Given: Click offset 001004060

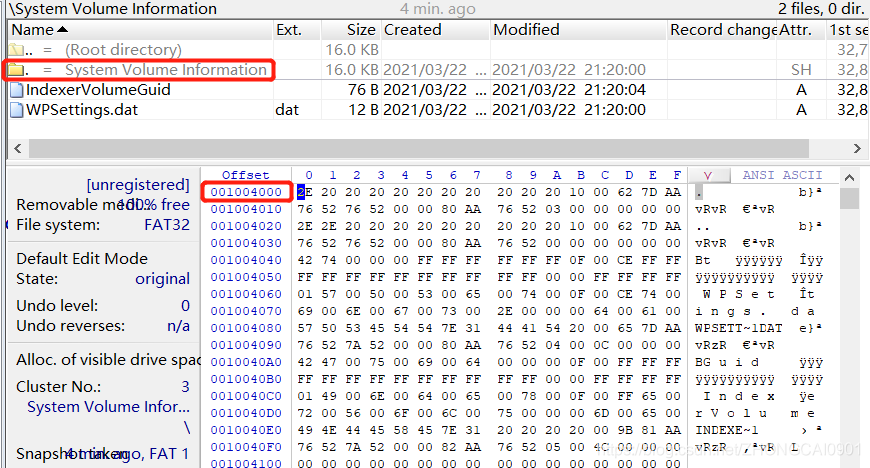Looking at the screenshot, I should pos(246,294).
